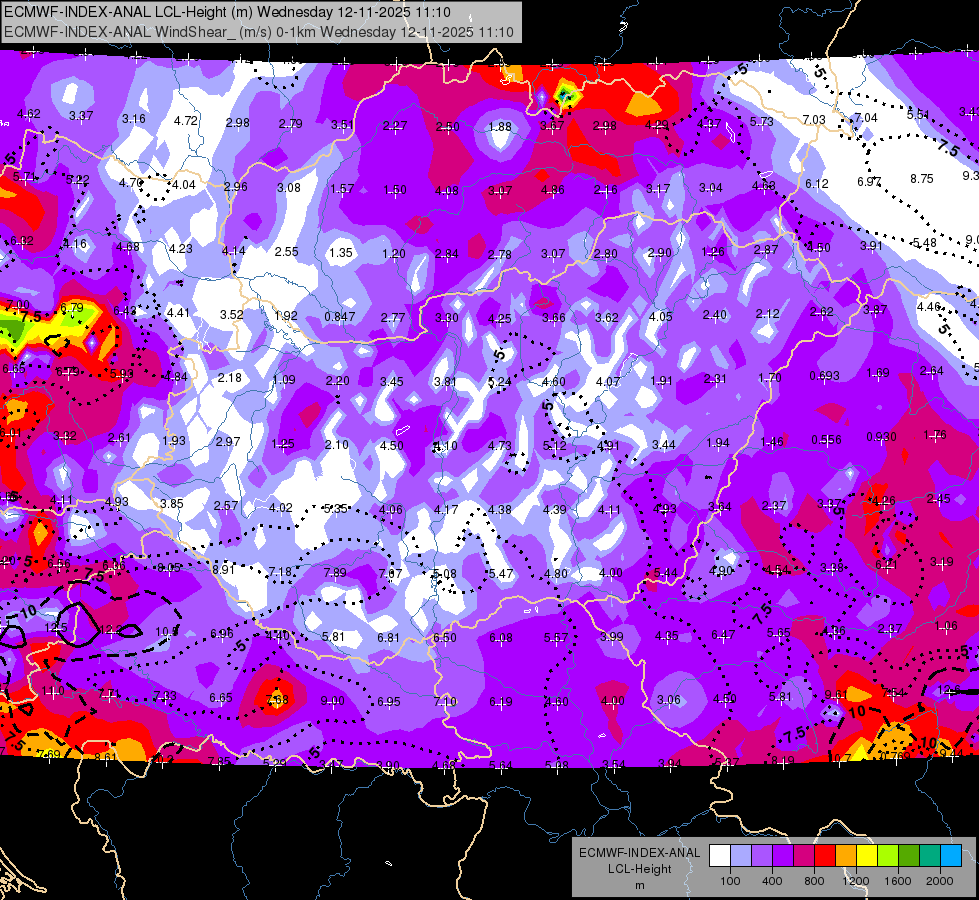979x900 pixels.
Task: Click the white legend swatch below 100
Action: click(x=720, y=856)
